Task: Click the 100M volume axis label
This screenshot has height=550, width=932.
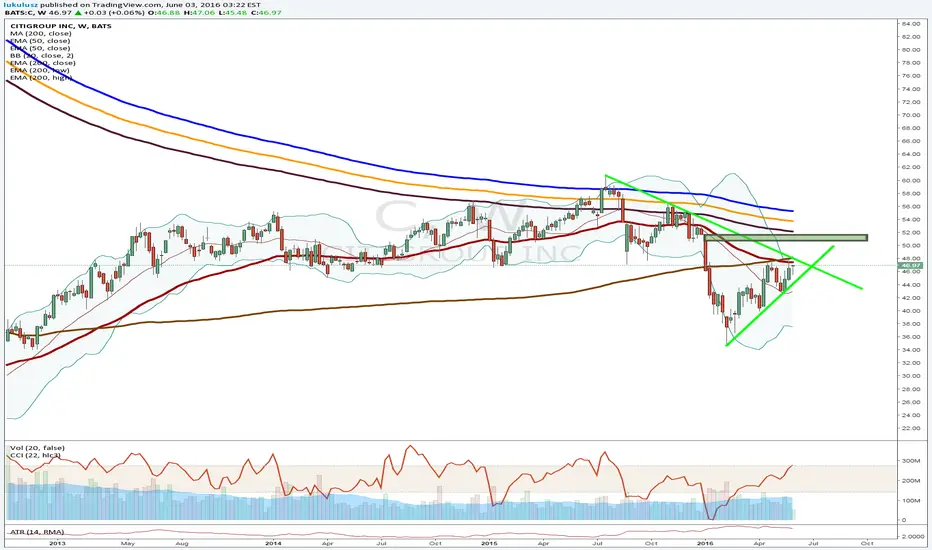Action: tap(912, 501)
